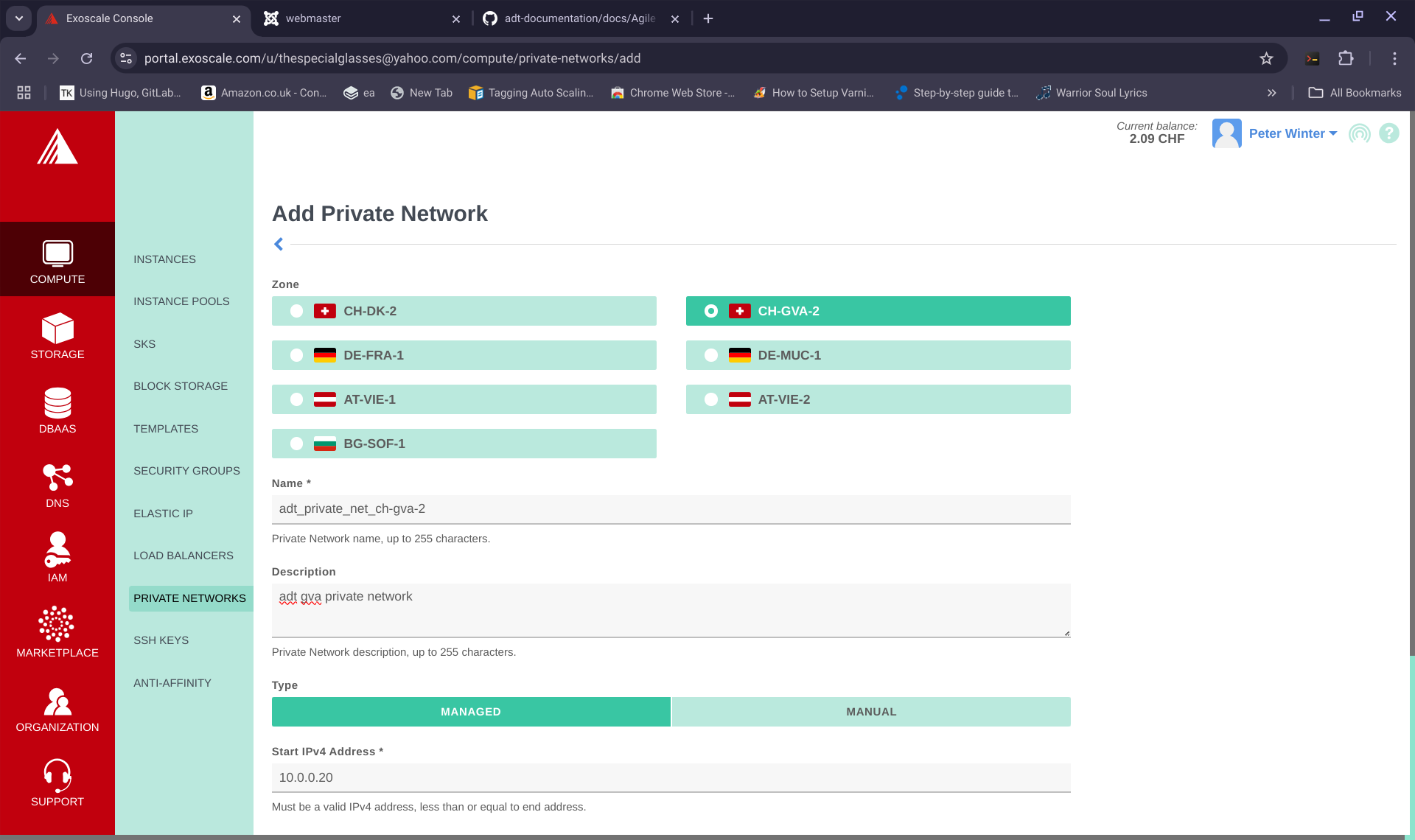Open IAM section icon
The image size is (1415, 840).
[57, 550]
